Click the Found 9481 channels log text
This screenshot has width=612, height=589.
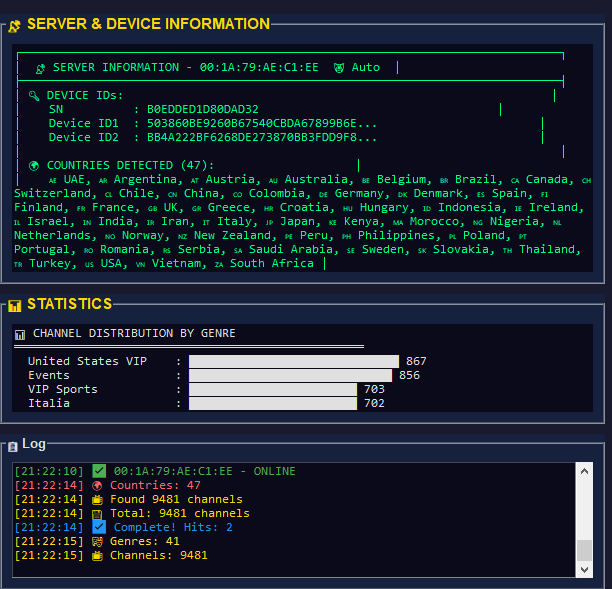pos(176,499)
